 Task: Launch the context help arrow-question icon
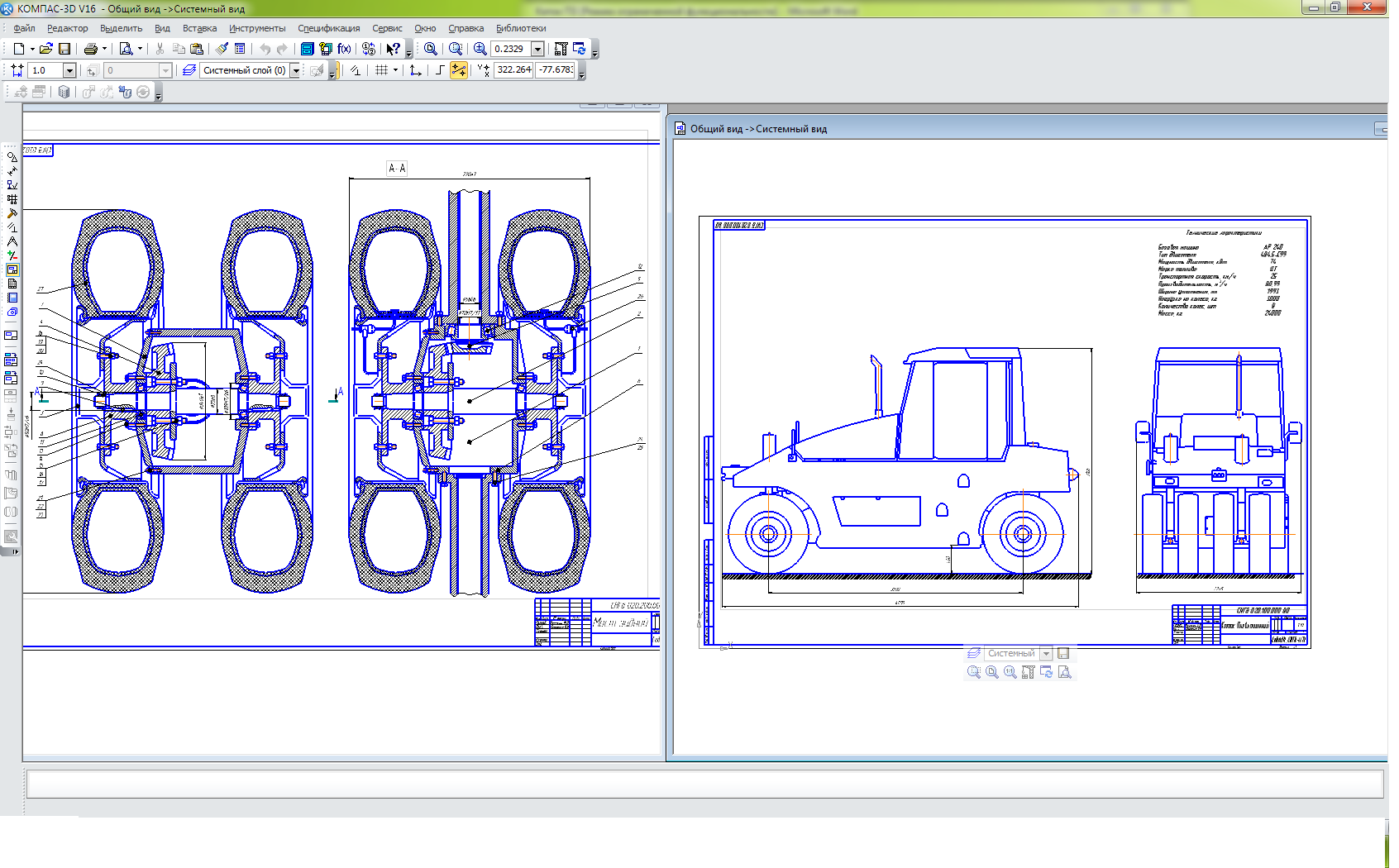point(394,49)
